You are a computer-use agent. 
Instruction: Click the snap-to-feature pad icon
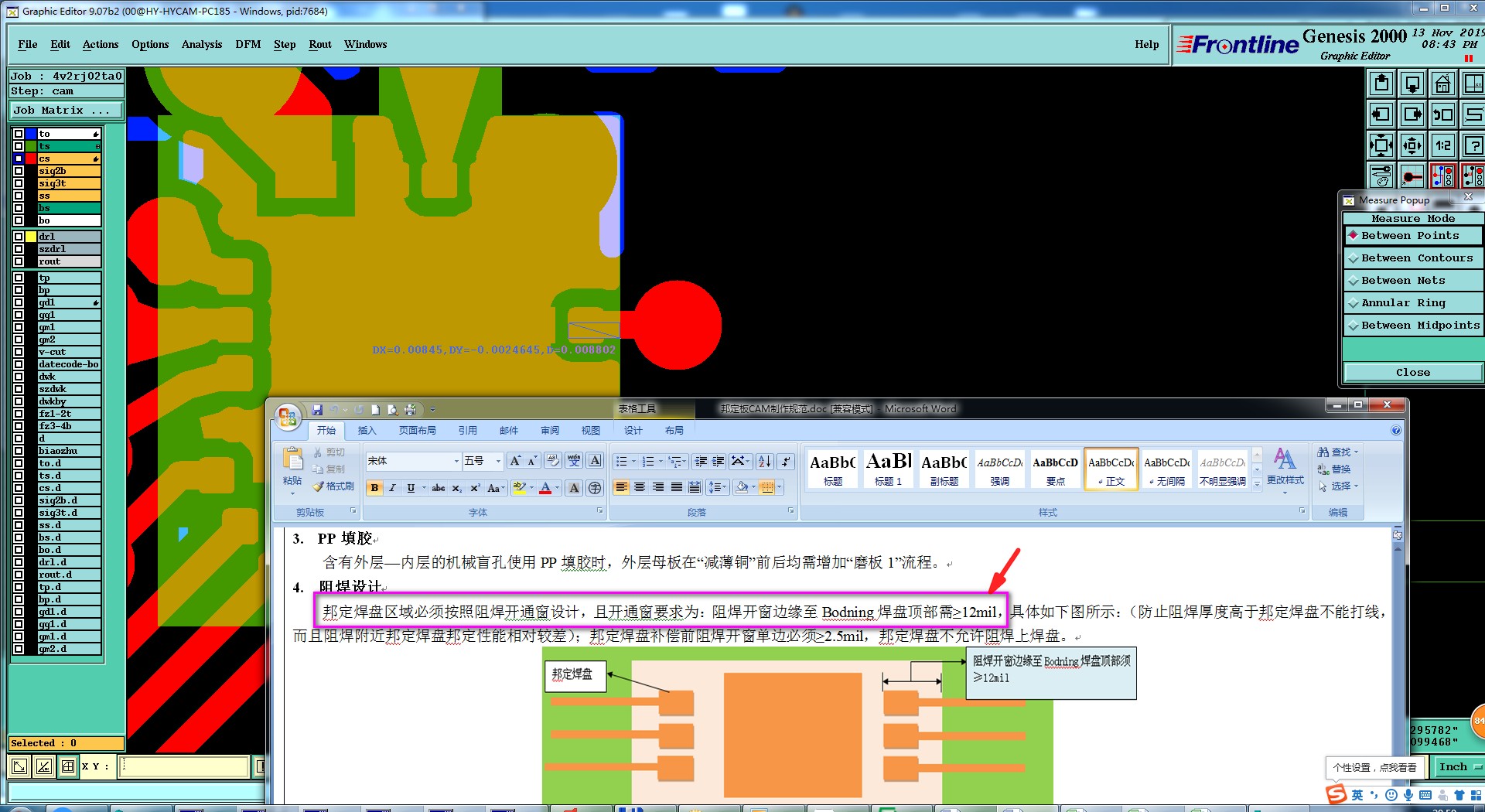point(1412,176)
